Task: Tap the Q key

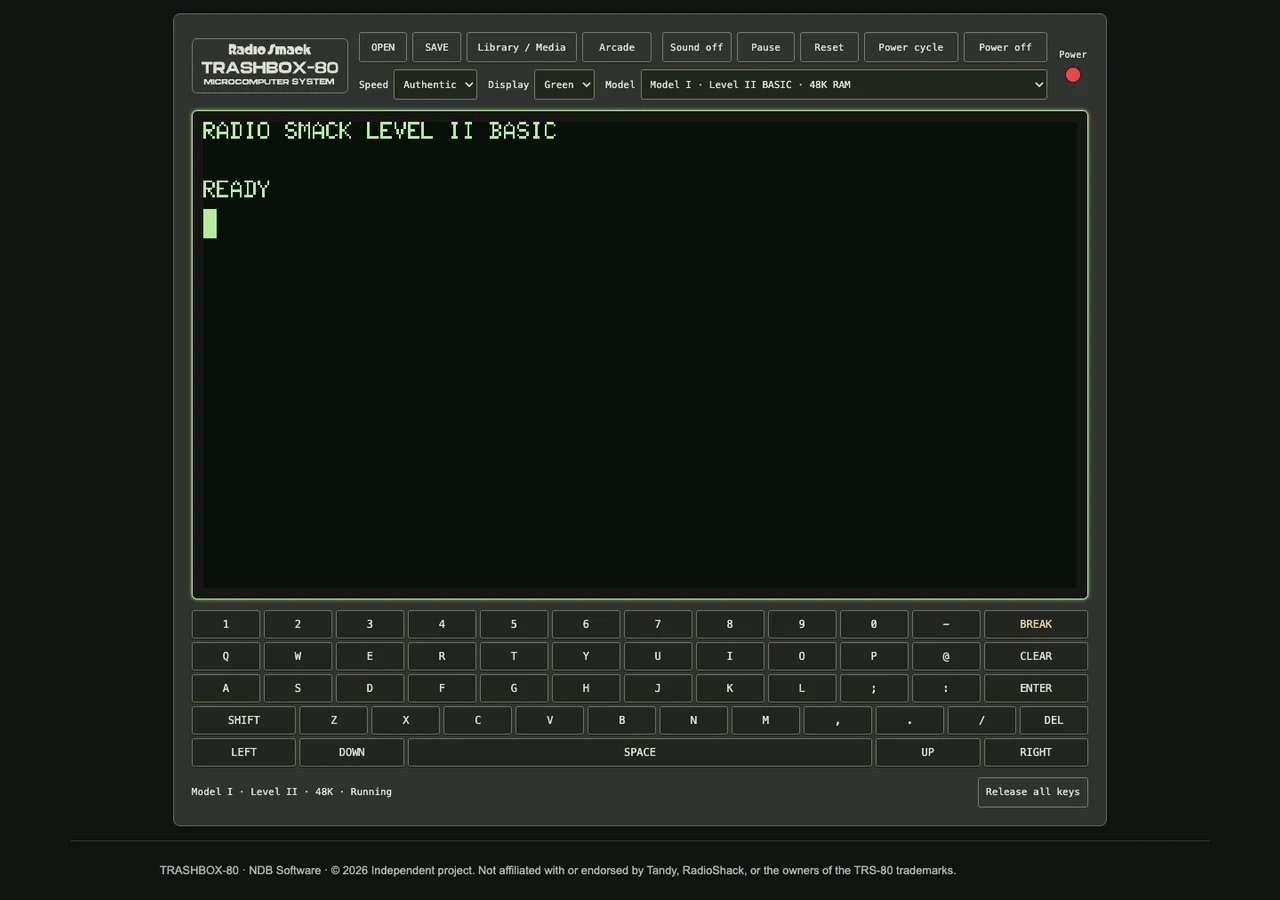Action: point(226,656)
